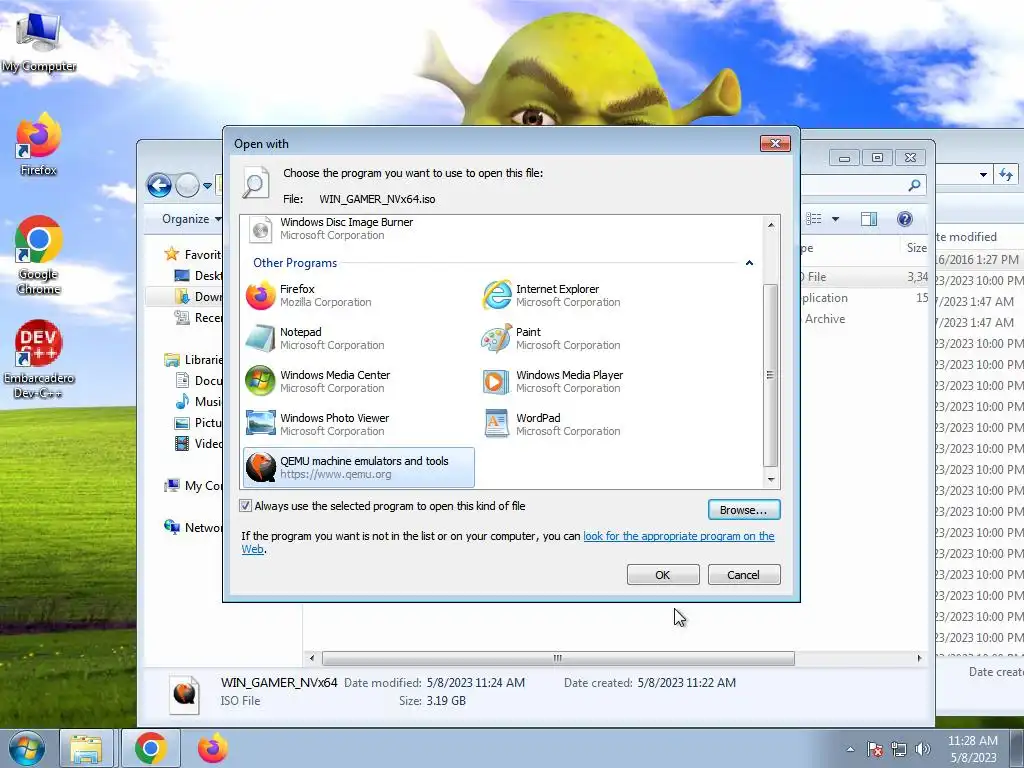The height and width of the screenshot is (768, 1024).
Task: Click program list scroll down arrow
Action: coord(771,479)
